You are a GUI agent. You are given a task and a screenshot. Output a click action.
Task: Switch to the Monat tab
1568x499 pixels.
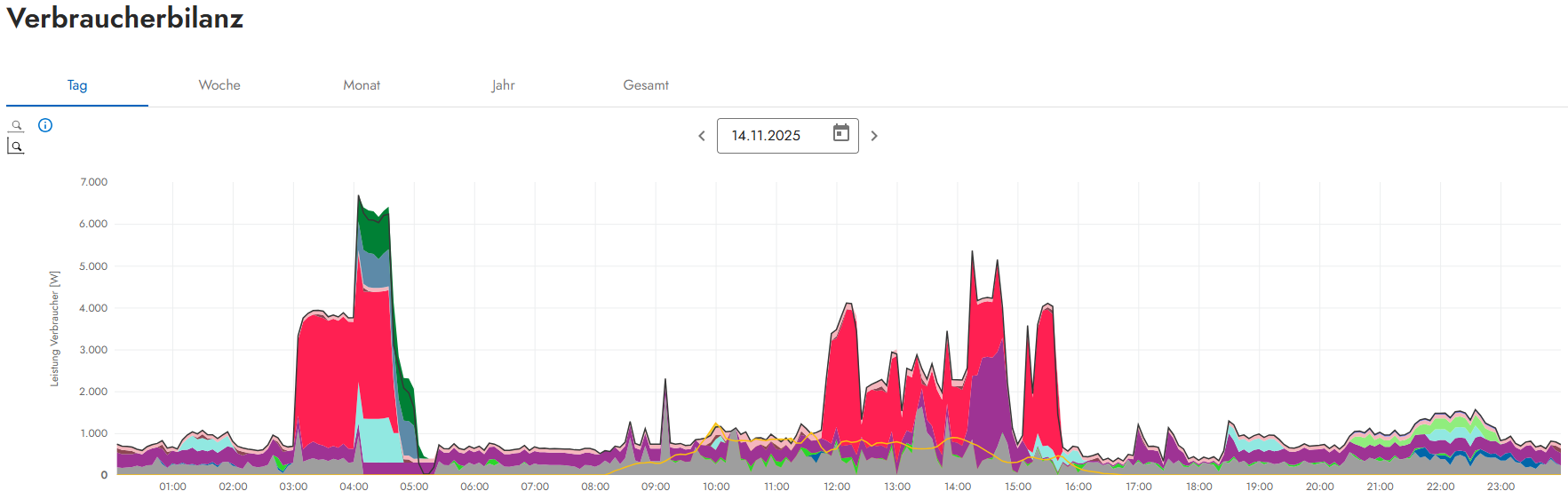click(x=362, y=85)
